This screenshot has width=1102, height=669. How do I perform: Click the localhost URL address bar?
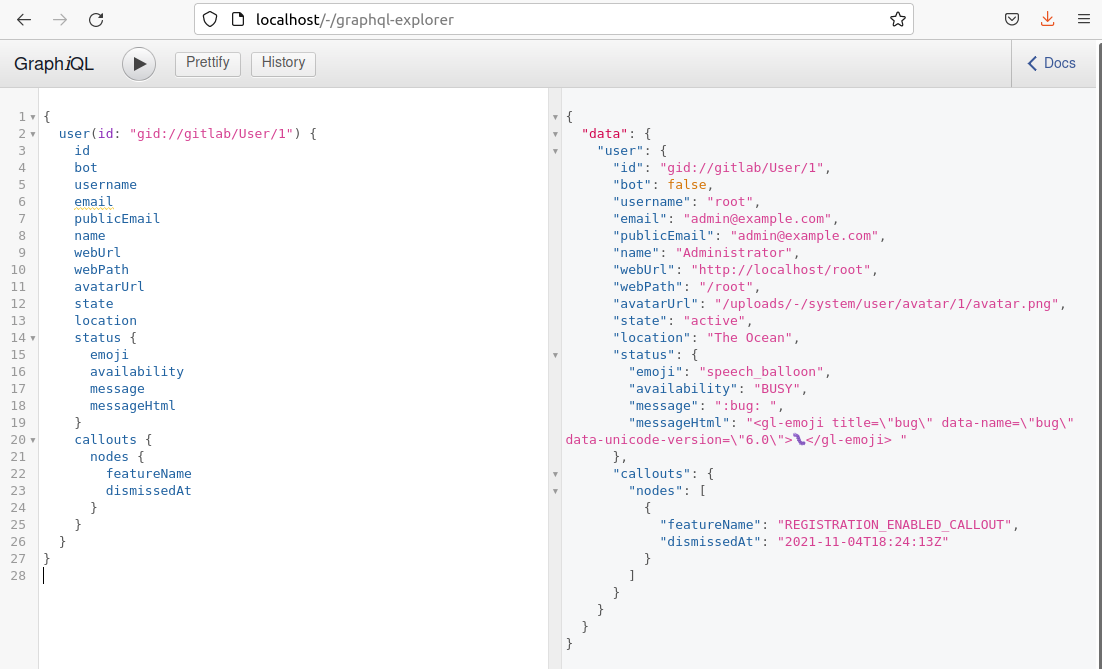pos(550,19)
